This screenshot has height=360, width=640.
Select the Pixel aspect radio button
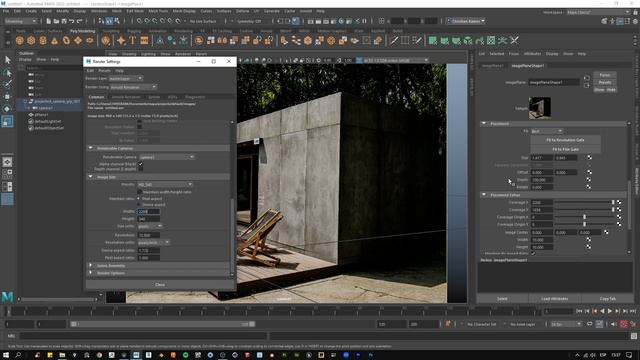pos(139,199)
